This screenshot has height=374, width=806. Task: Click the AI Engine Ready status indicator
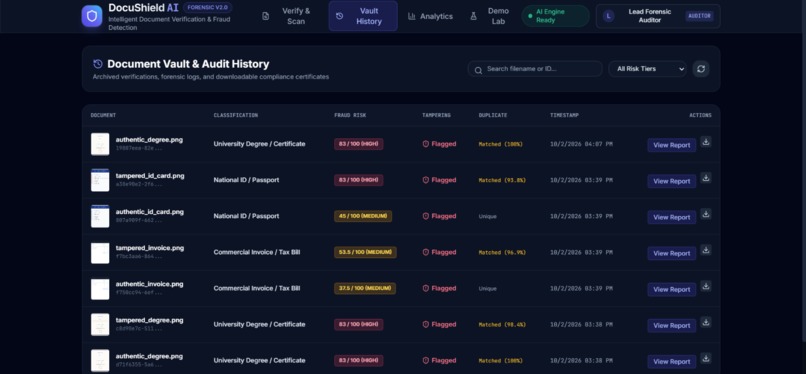pos(555,16)
